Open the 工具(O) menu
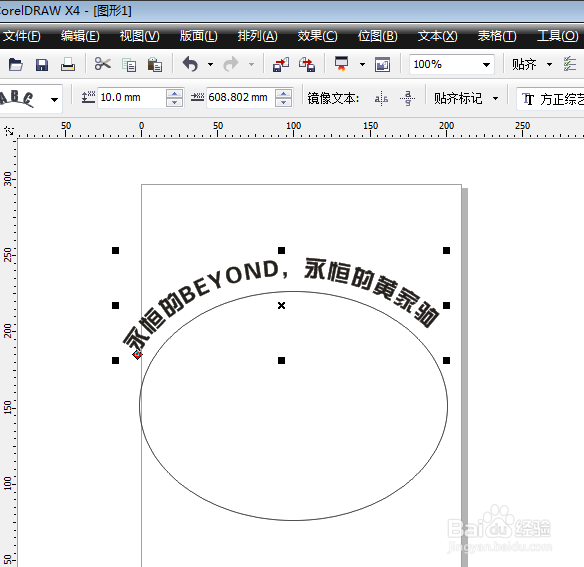Image resolution: width=584 pixels, height=567 pixels. click(558, 36)
